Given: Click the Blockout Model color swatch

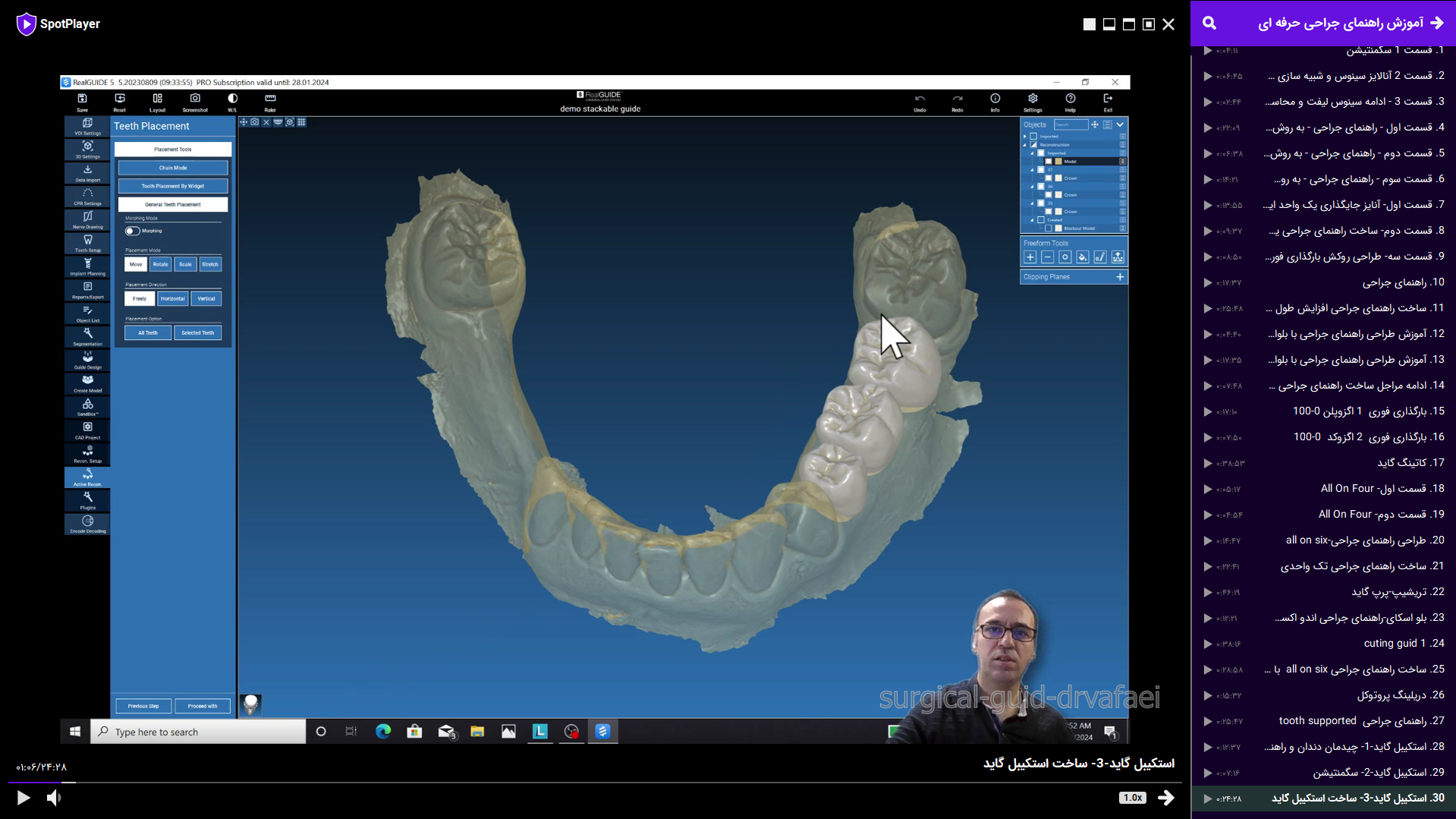Looking at the screenshot, I should coord(1058,228).
